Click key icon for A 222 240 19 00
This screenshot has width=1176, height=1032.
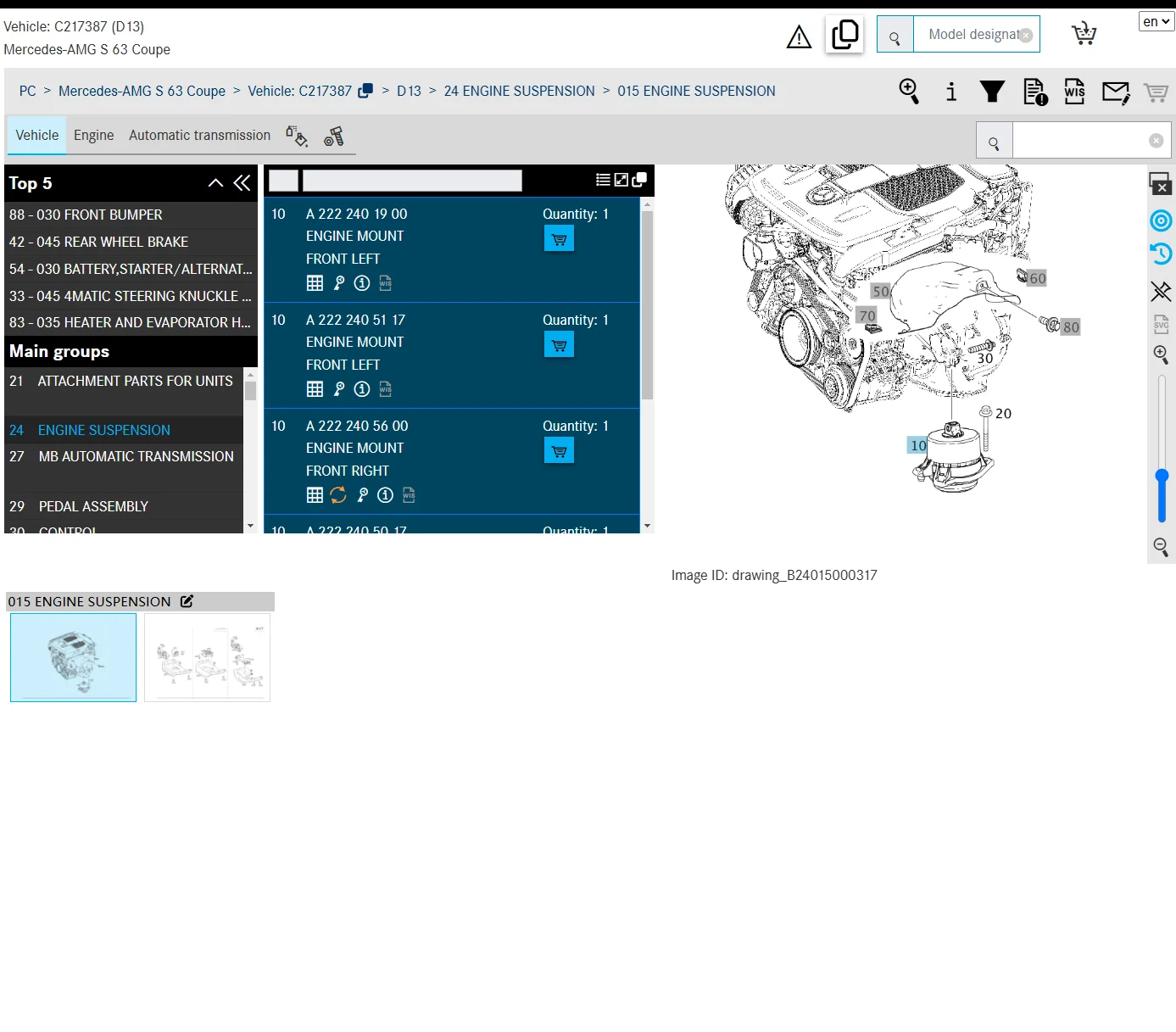(339, 283)
